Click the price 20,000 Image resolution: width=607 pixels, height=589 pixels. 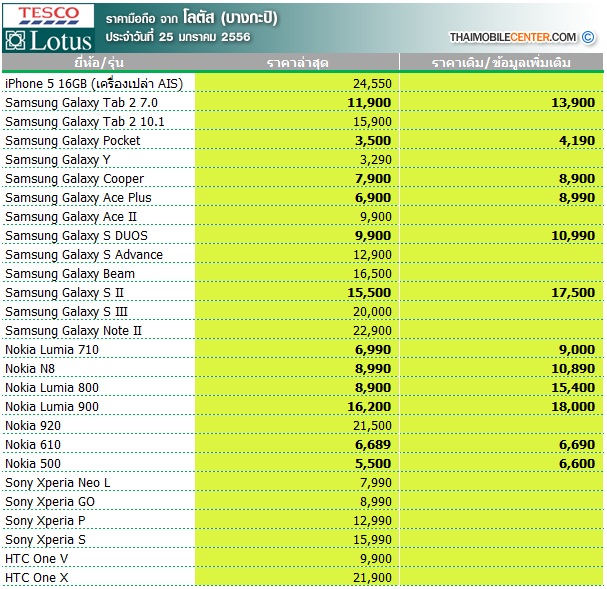(372, 312)
